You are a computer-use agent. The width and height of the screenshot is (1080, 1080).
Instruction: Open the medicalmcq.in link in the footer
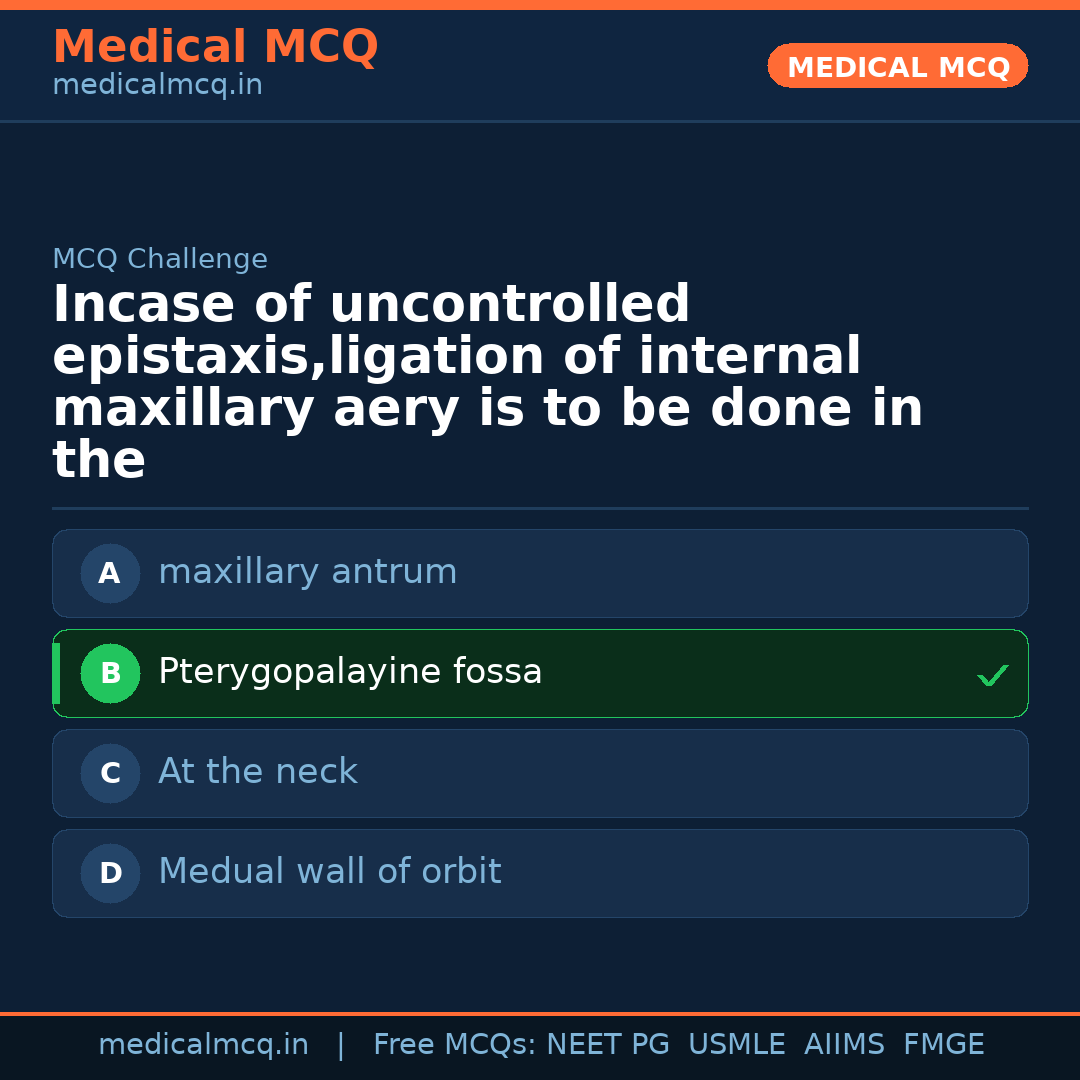tap(203, 1045)
